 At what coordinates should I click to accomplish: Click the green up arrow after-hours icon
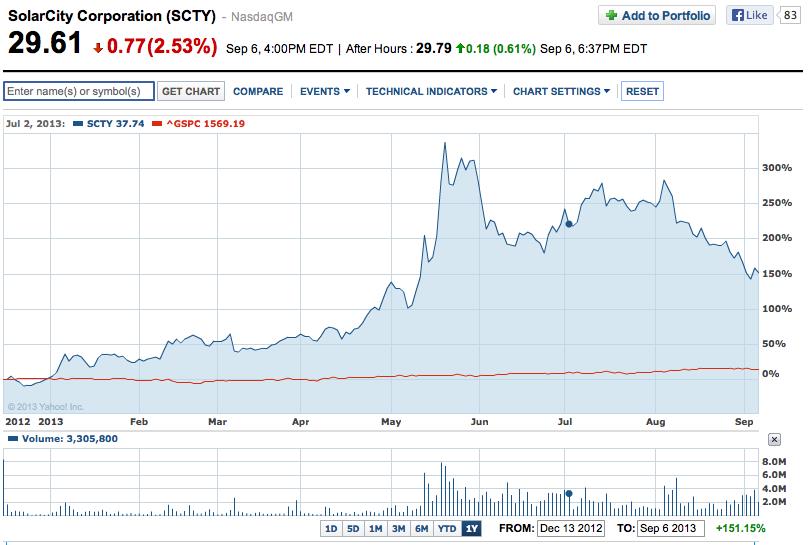point(460,48)
